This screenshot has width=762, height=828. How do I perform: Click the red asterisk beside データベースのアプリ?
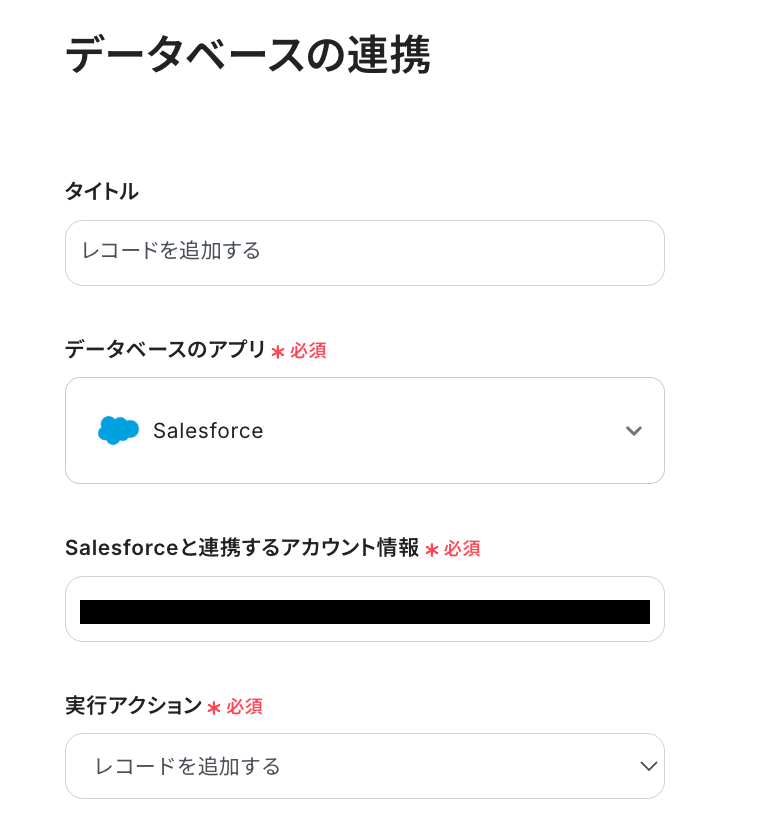pyautogui.click(x=277, y=352)
